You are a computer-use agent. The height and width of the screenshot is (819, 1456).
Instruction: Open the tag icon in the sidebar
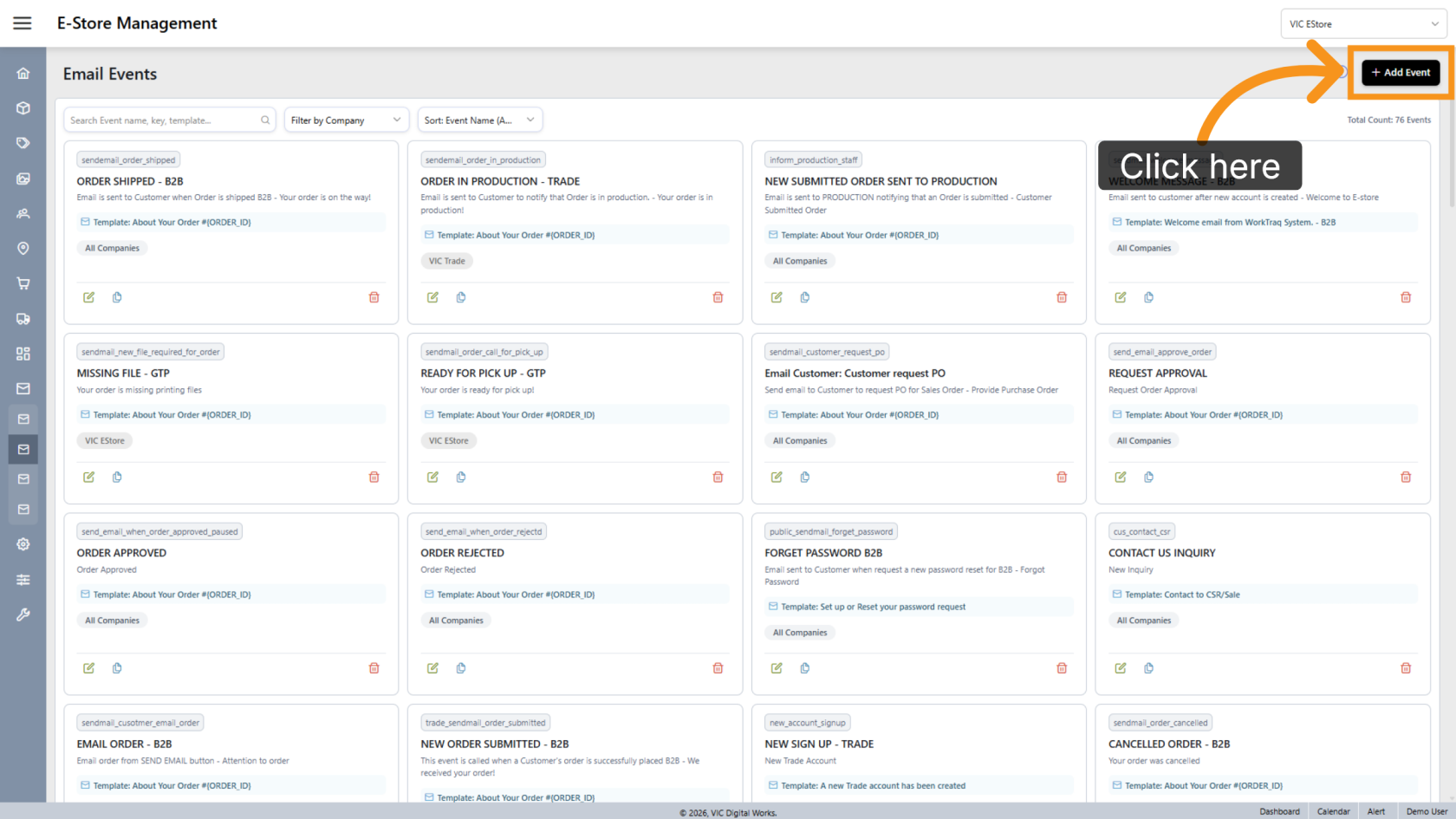[x=23, y=143]
